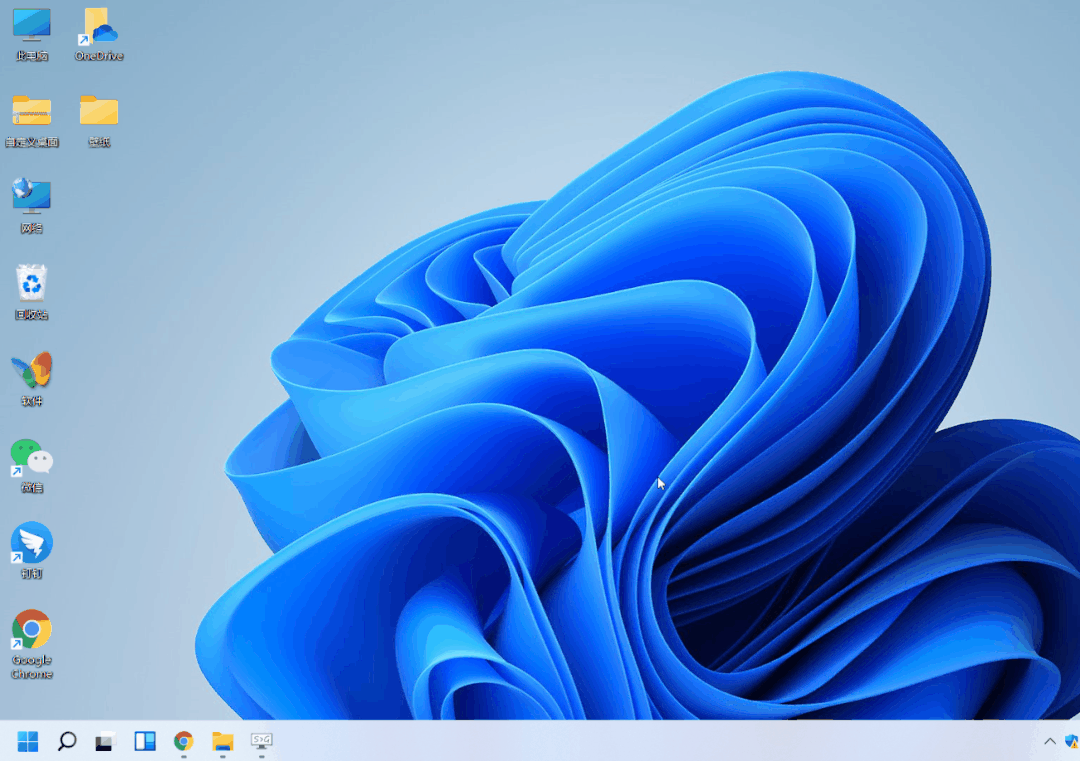Viewport: 1080px width, 761px height.
Task: Open File Explorer from the taskbar
Action: tap(223, 741)
